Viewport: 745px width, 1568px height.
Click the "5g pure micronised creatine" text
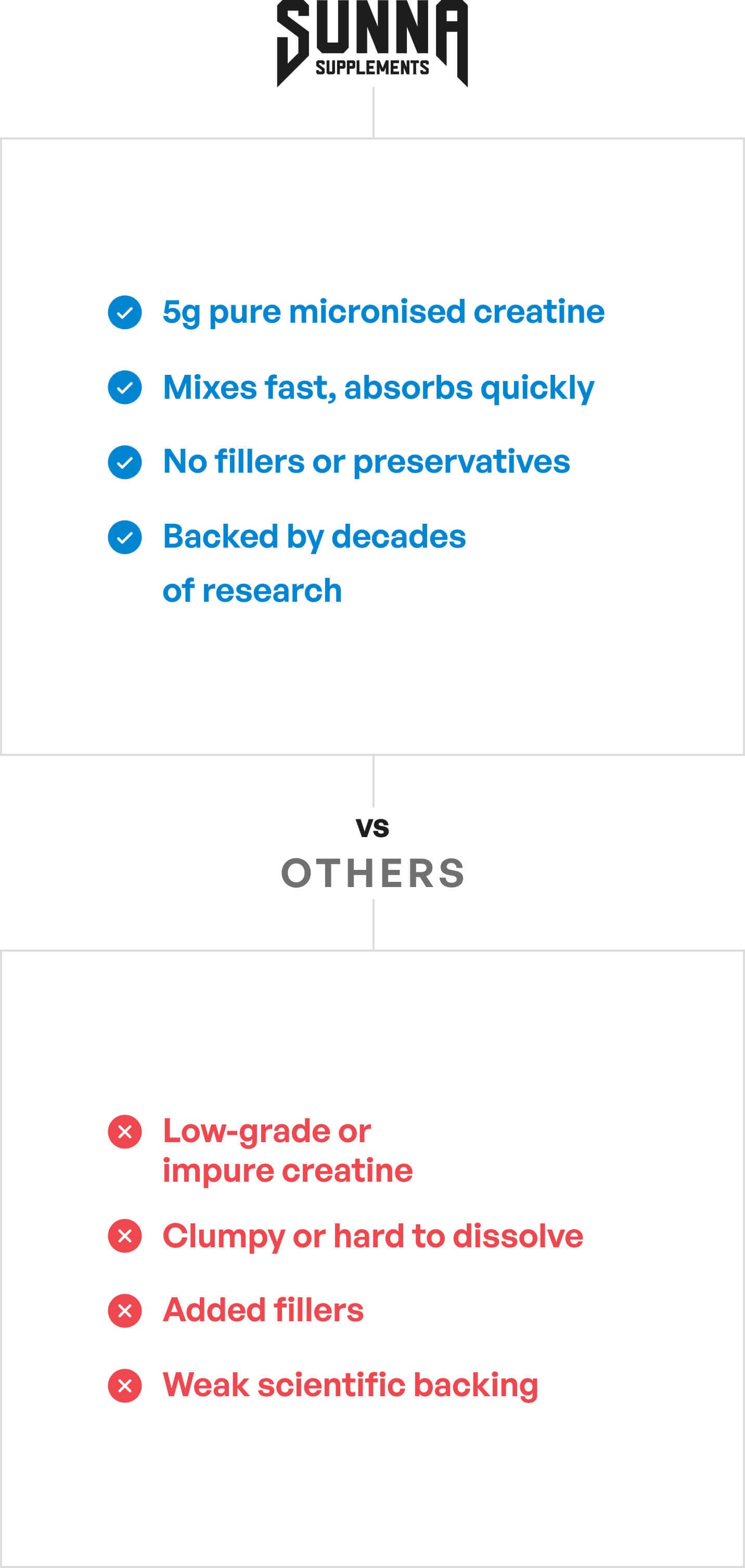click(383, 312)
